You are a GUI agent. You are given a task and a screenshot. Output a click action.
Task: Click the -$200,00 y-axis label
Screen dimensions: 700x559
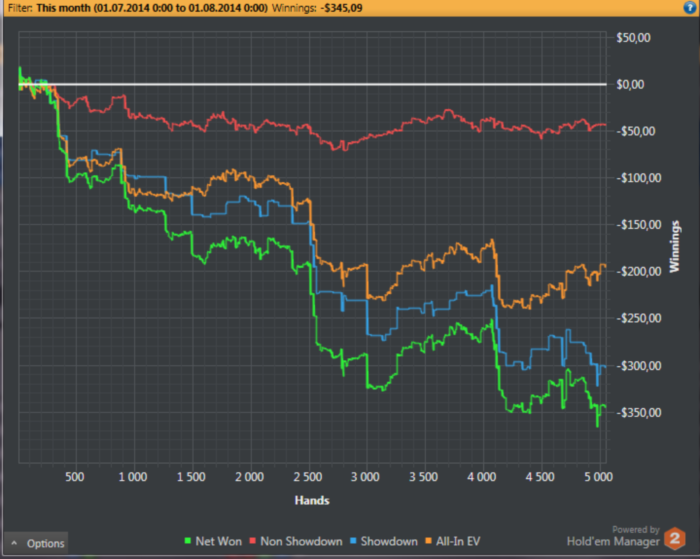pyautogui.click(x=639, y=271)
